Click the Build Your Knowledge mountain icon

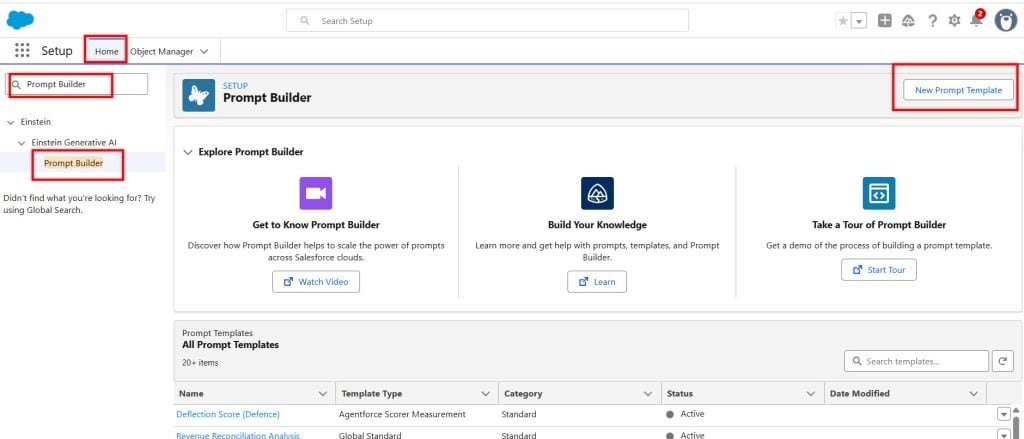[598, 193]
